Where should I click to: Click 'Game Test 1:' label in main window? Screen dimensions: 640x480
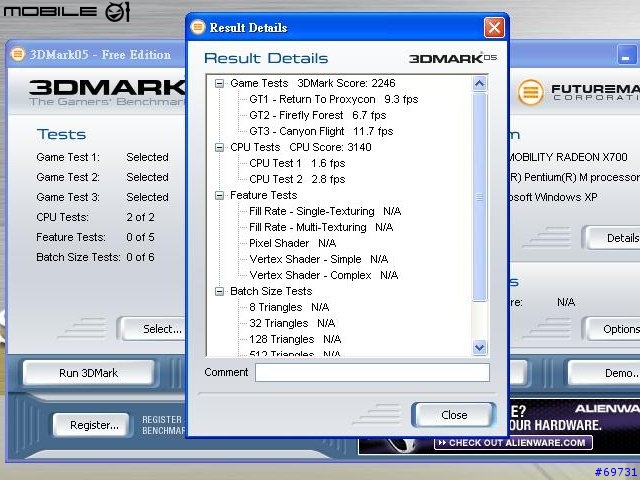pos(68,157)
